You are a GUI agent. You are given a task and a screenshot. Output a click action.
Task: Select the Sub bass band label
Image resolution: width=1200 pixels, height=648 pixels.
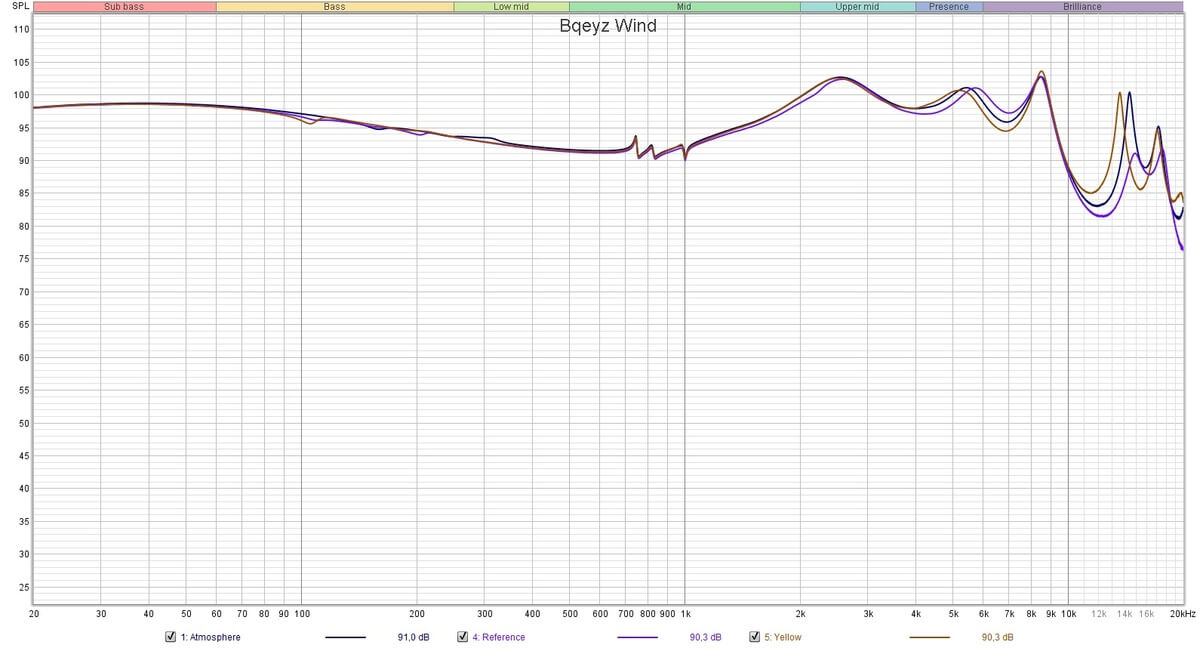[124, 7]
